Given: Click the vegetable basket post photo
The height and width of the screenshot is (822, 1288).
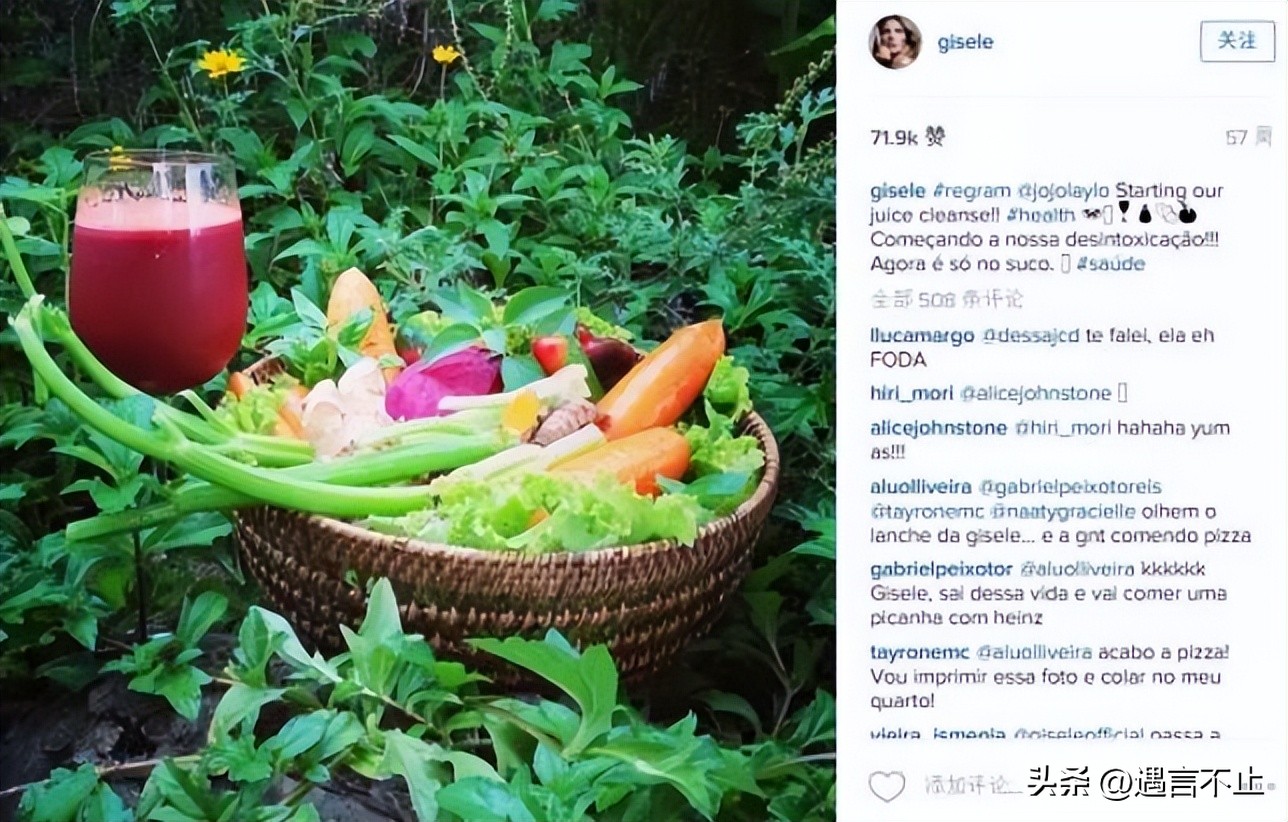Looking at the screenshot, I should 418,411.
